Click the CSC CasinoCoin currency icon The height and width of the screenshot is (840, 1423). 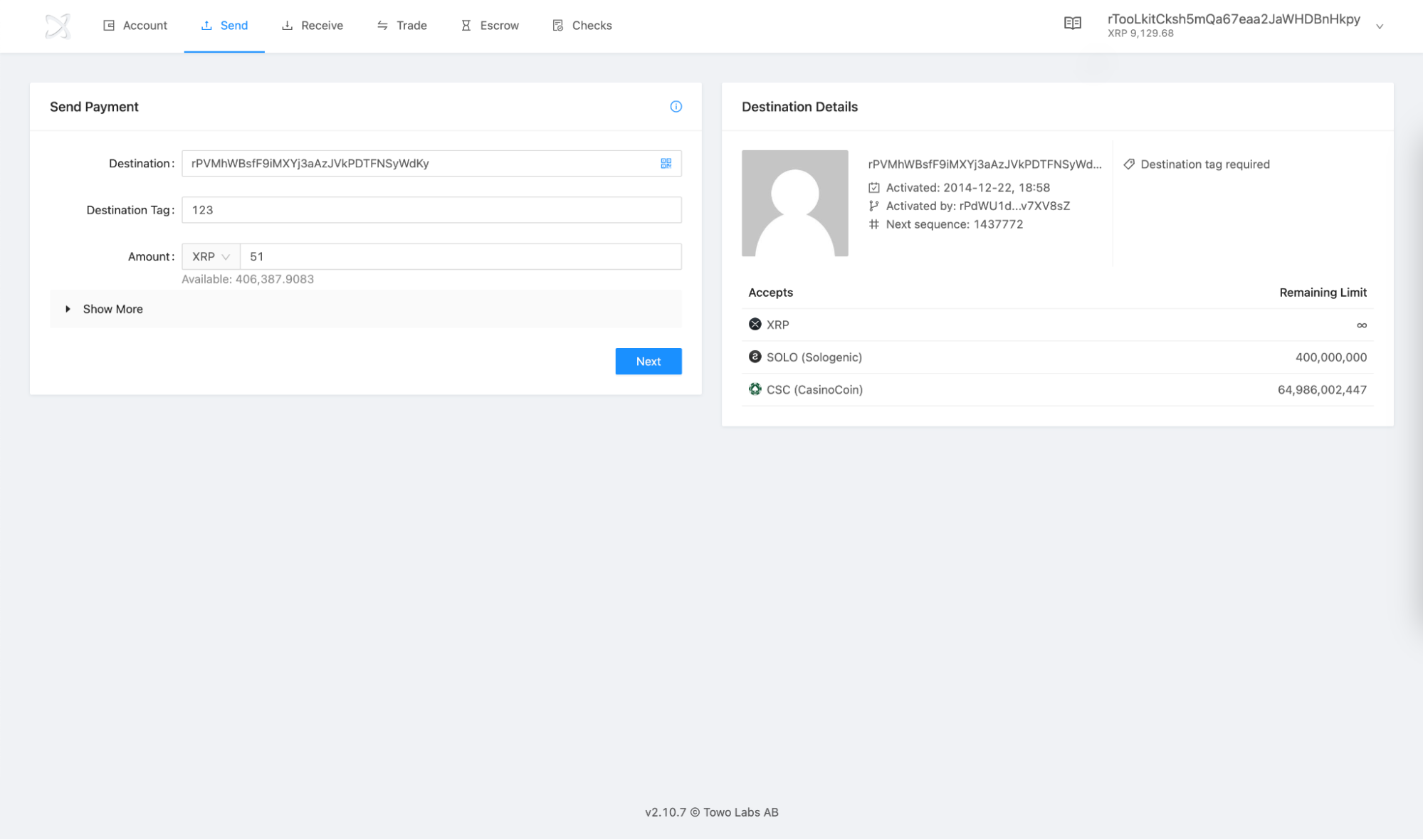click(x=755, y=389)
